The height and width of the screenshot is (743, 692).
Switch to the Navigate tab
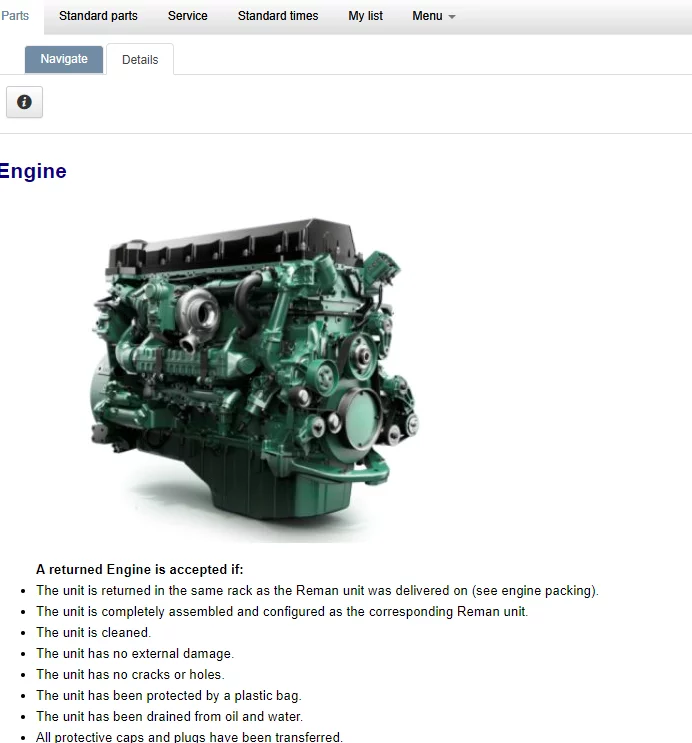pyautogui.click(x=64, y=59)
